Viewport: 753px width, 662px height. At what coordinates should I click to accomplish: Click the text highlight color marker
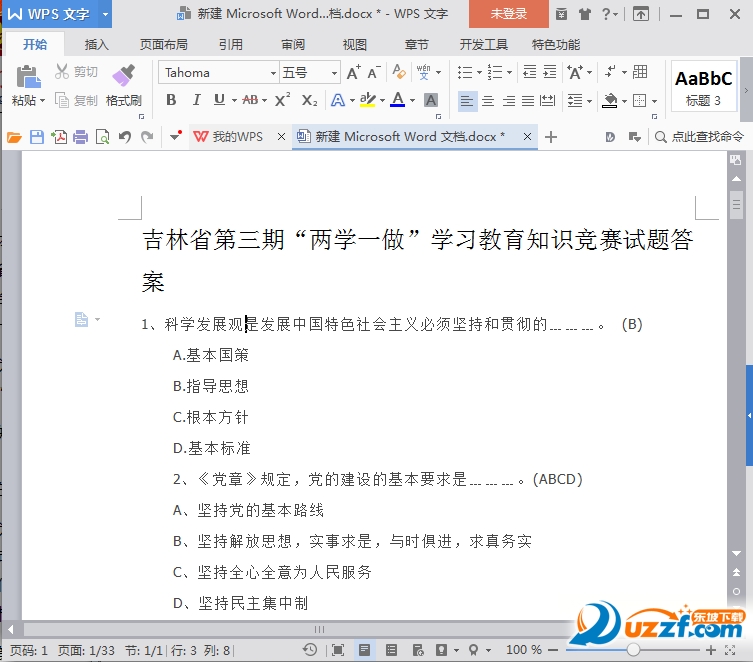(x=367, y=100)
